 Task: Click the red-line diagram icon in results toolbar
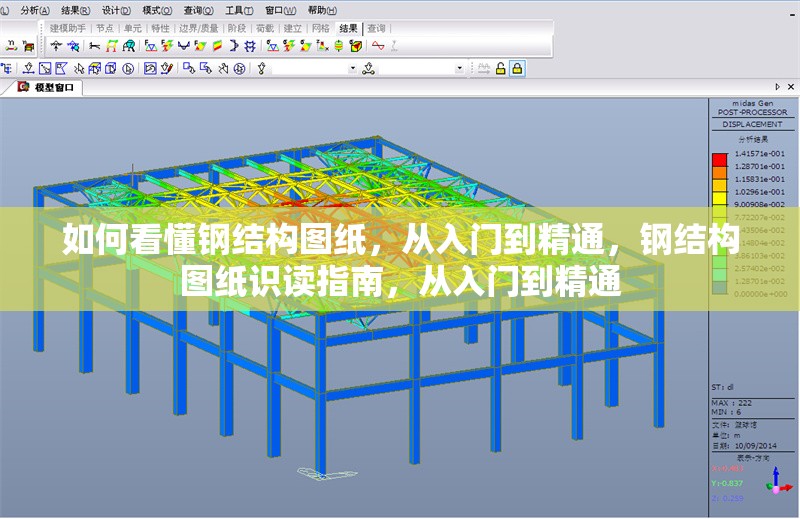378,46
